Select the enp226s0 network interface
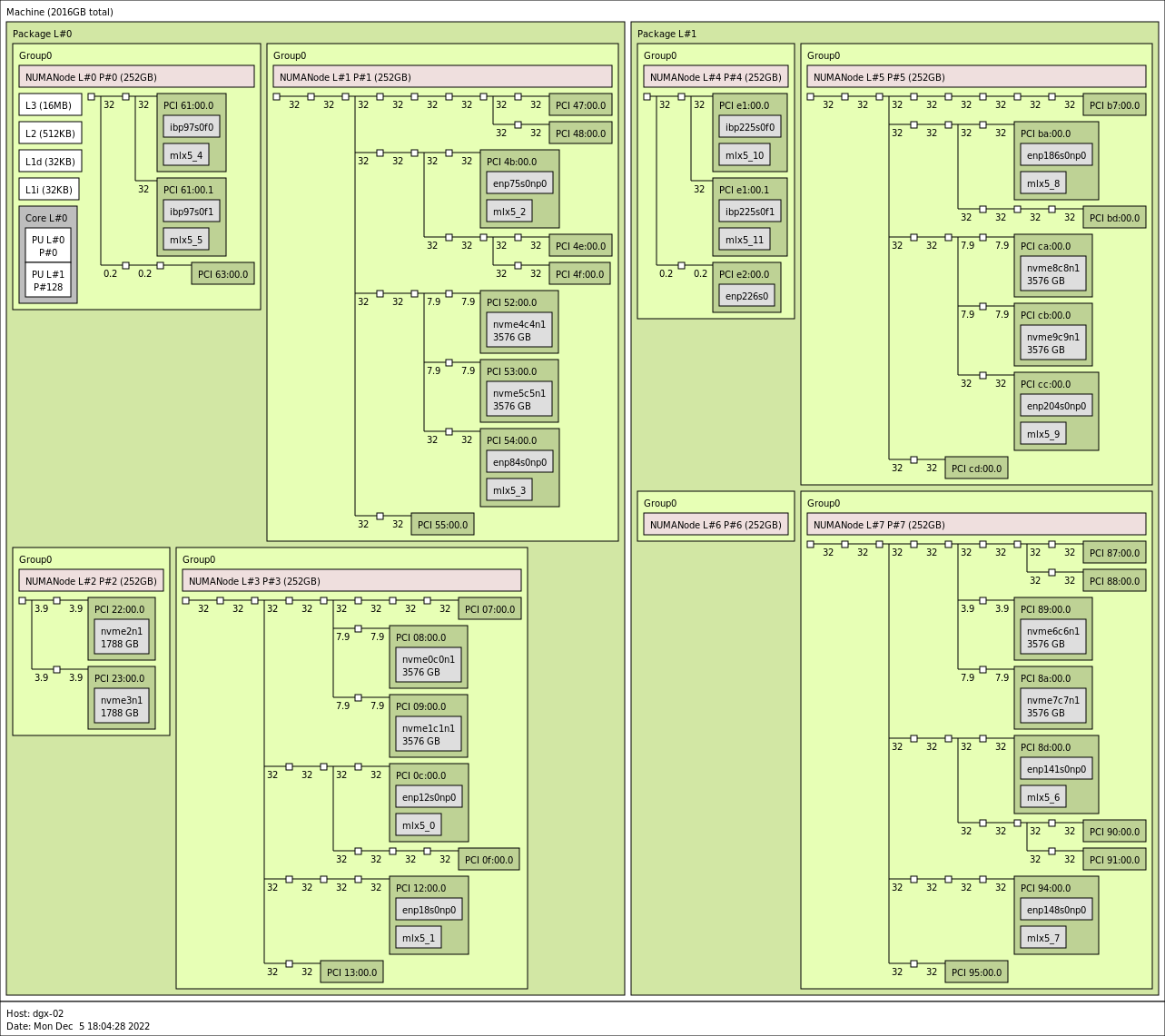This screenshot has width=1165, height=1036. point(745,294)
